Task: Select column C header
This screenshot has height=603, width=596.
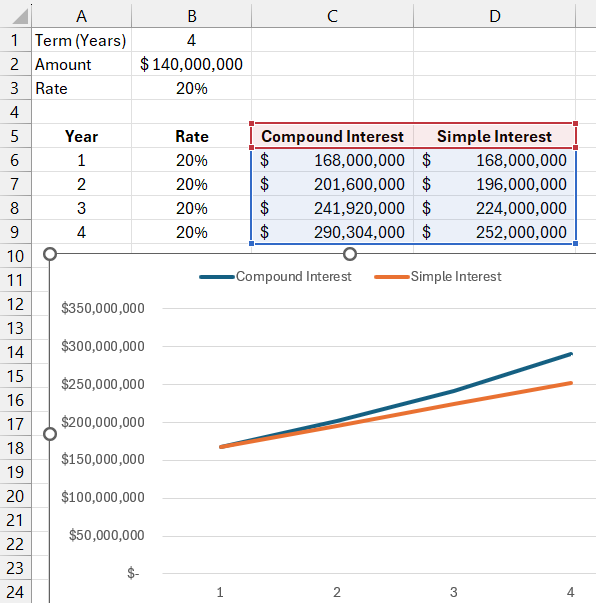Action: [x=333, y=16]
